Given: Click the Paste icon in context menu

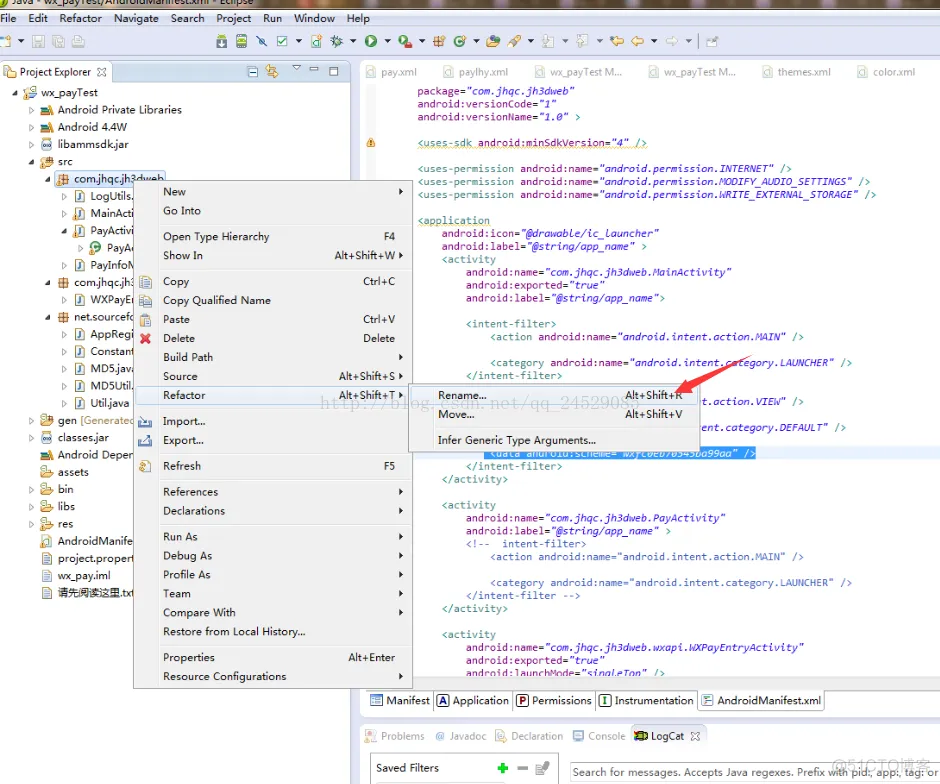Looking at the screenshot, I should tap(145, 319).
